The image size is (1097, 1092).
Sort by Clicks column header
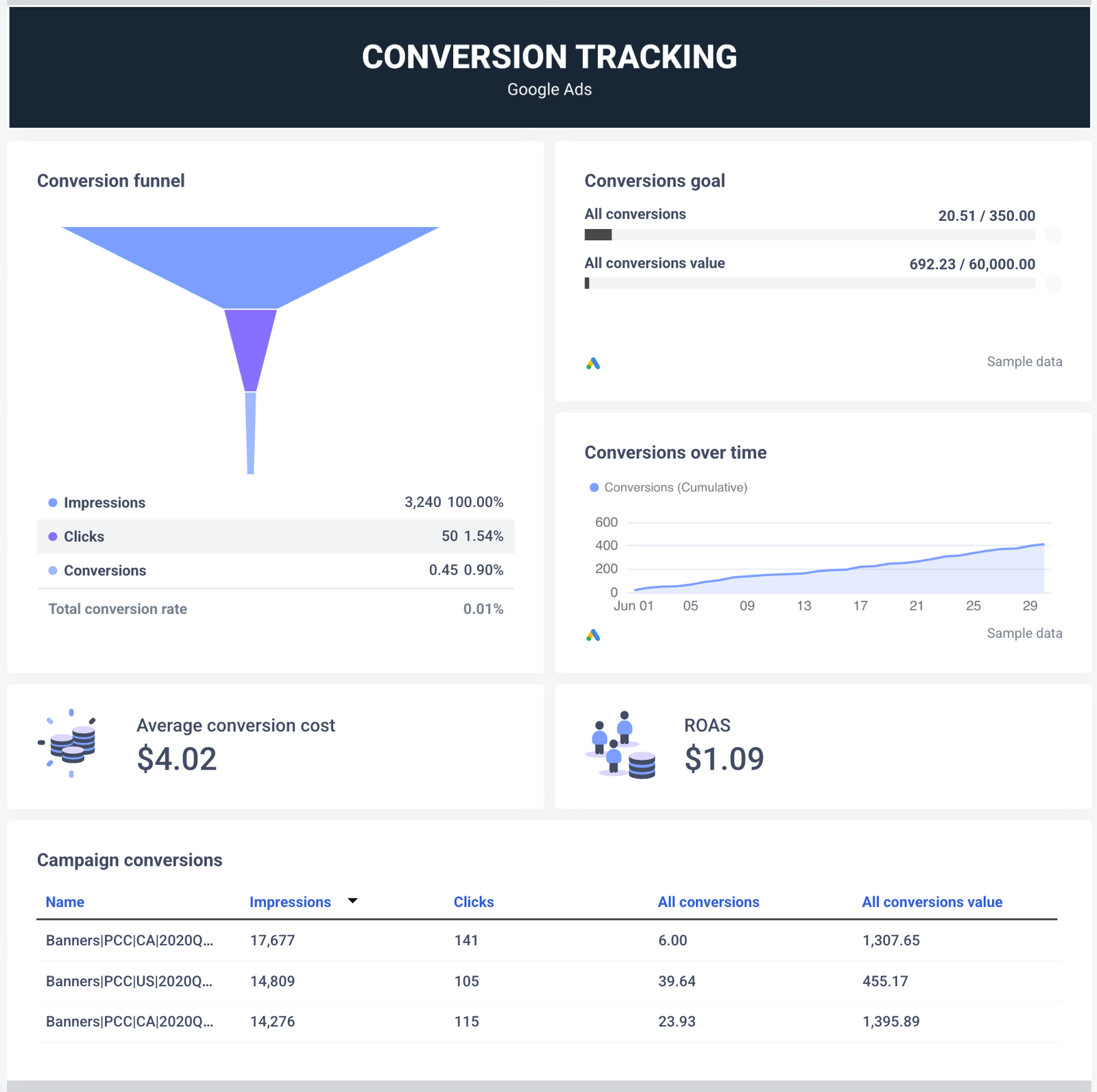474,902
